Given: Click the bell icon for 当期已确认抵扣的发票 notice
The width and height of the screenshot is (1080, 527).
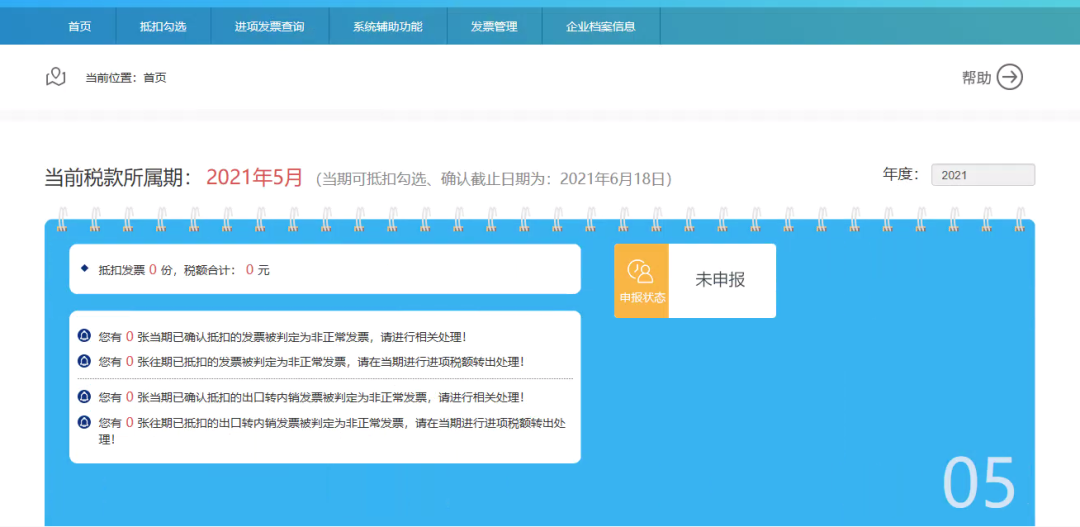Looking at the screenshot, I should click(85, 337).
